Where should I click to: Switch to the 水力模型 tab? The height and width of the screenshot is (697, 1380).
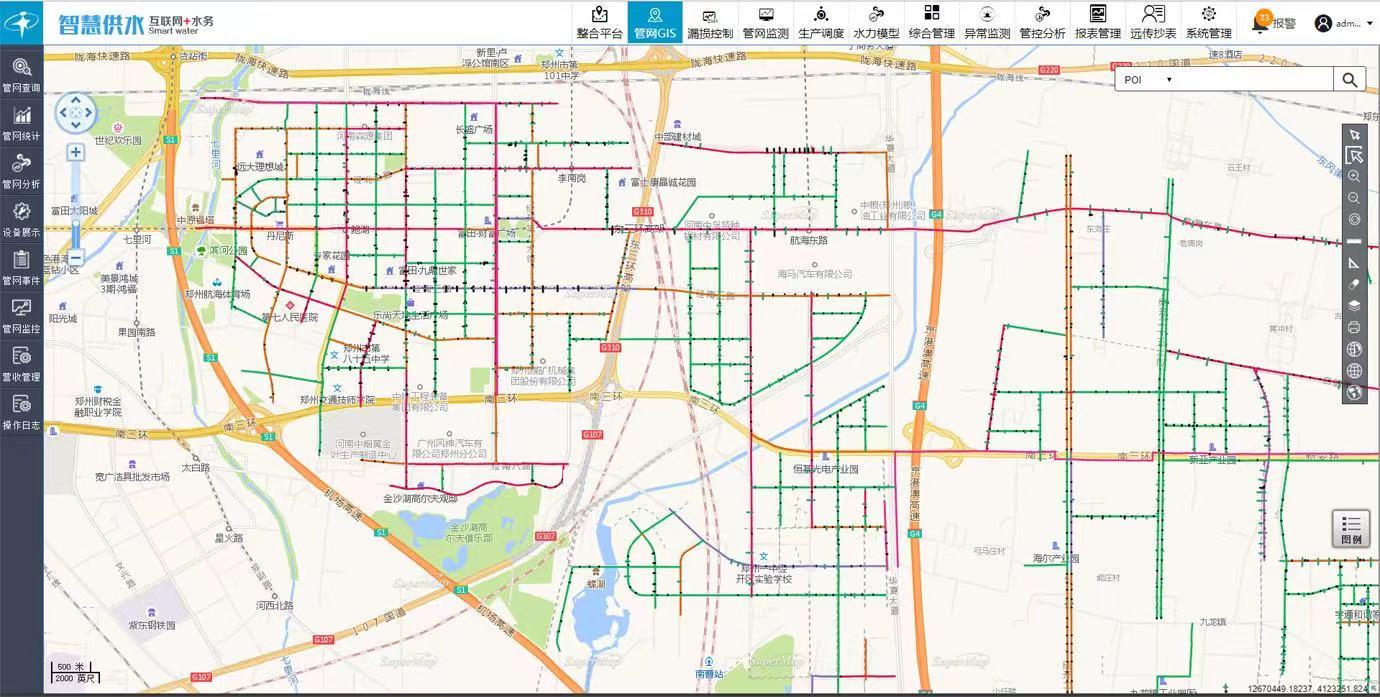point(876,22)
